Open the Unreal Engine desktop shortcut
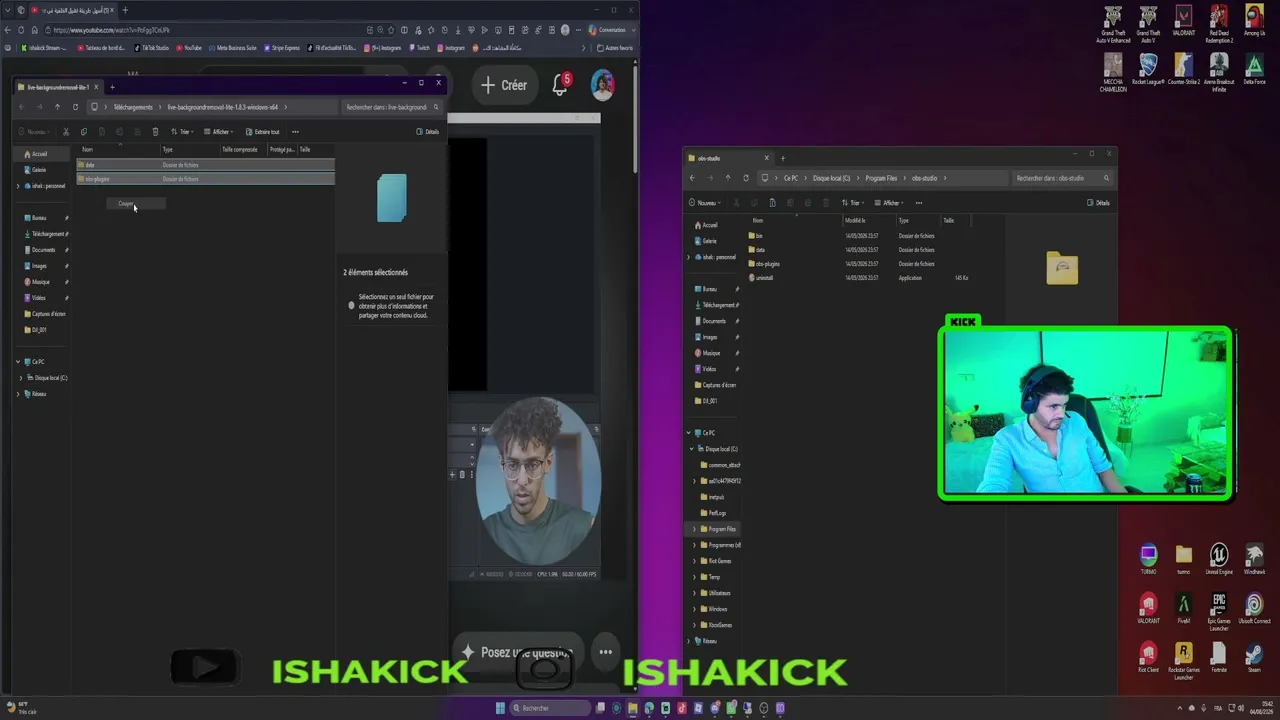The height and width of the screenshot is (720, 1280). tap(1219, 559)
